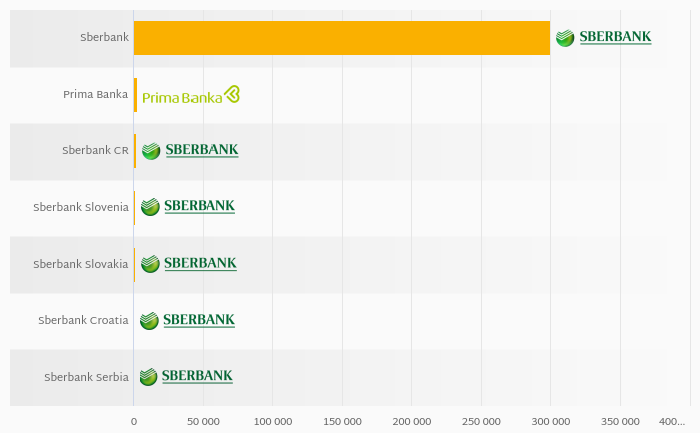This screenshot has height=433, width=700.
Task: Click the '300 000' axis value
Action: tap(550, 421)
